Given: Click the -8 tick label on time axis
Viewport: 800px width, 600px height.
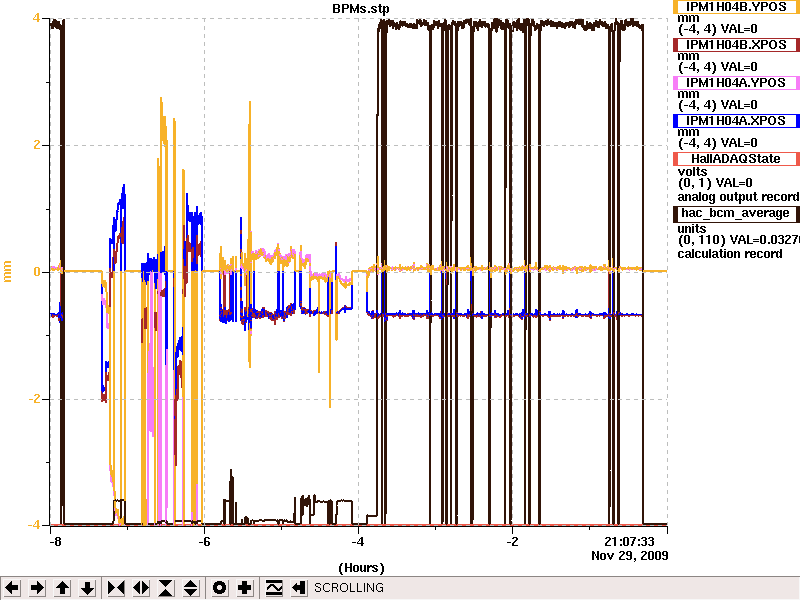Looking at the screenshot, I should (x=55, y=542).
